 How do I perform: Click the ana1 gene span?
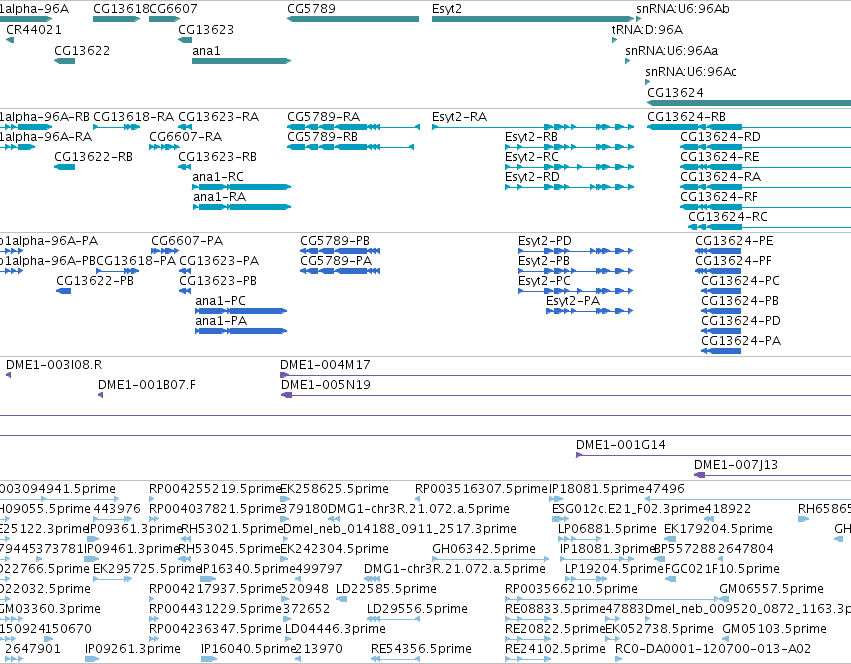[x=242, y=61]
